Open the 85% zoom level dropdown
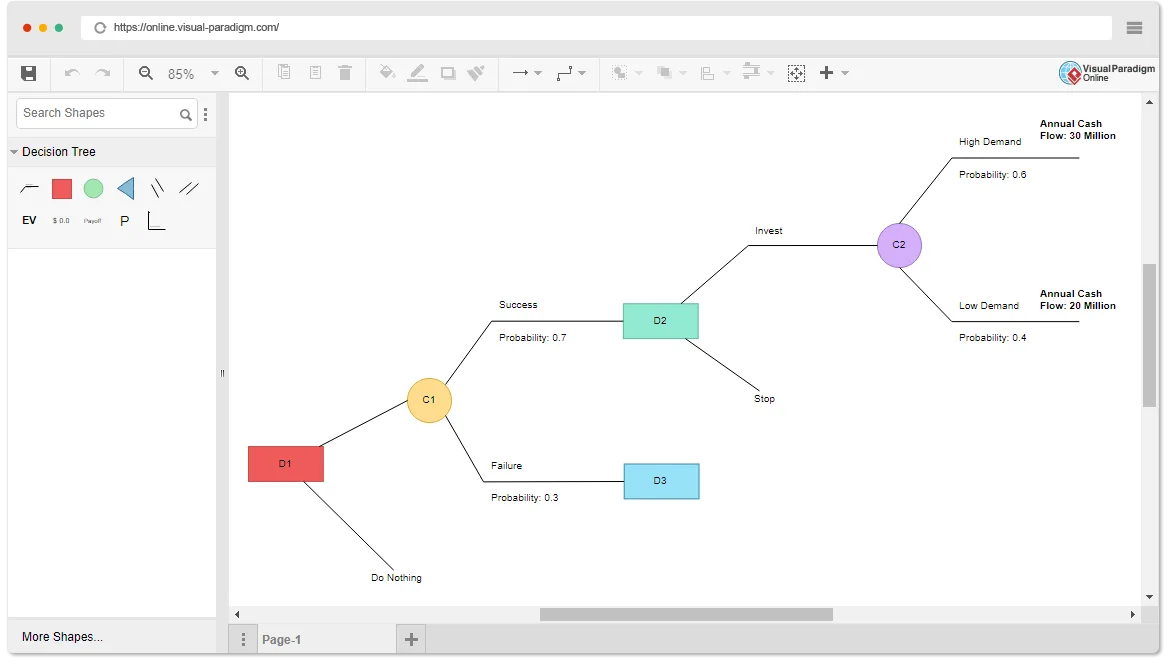 215,73
